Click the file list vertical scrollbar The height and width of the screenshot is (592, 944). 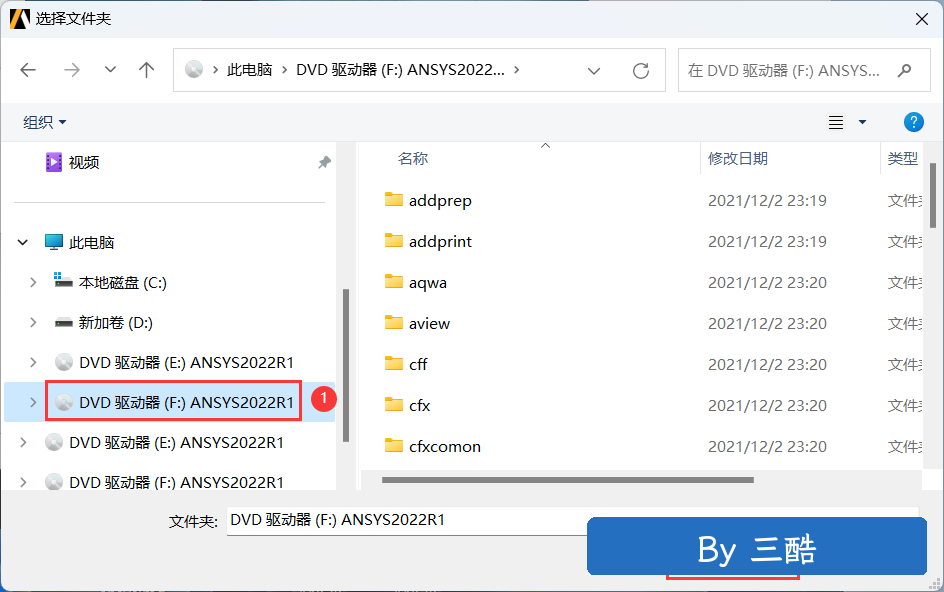(x=933, y=195)
